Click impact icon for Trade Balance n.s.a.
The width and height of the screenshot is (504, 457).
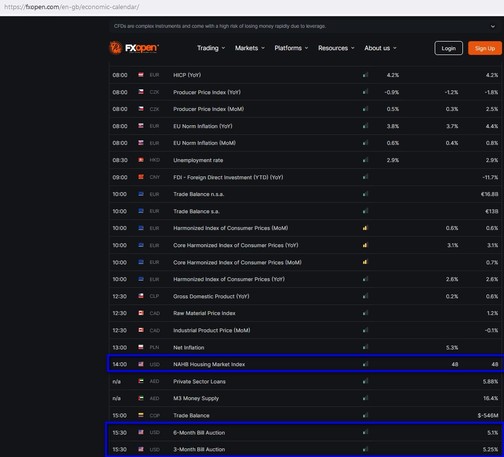point(365,194)
